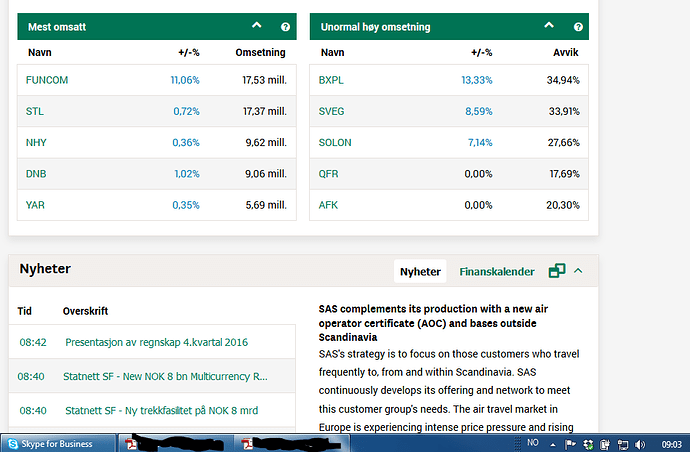
Task: Open the FUNCOM stock link
Action: [x=47, y=80]
